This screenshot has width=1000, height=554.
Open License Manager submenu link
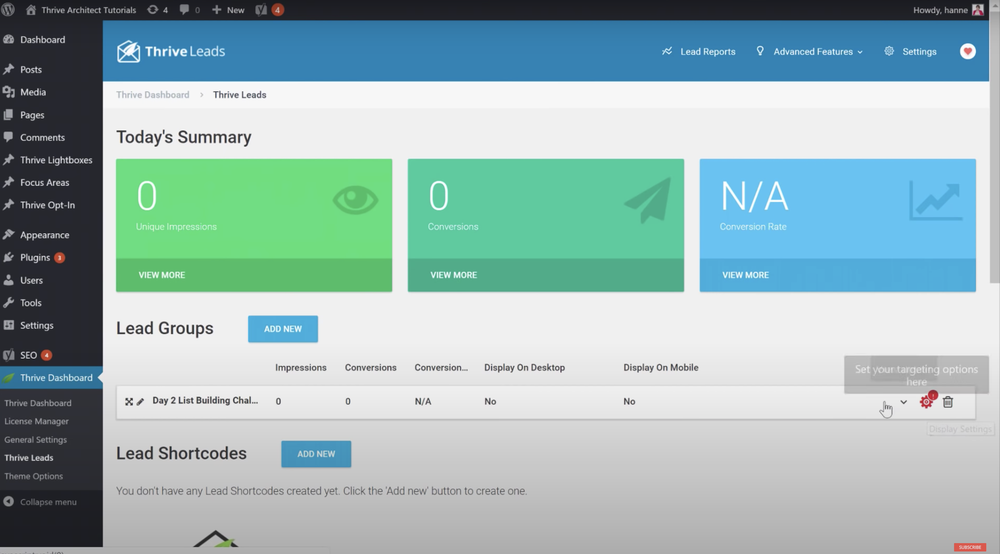36,421
